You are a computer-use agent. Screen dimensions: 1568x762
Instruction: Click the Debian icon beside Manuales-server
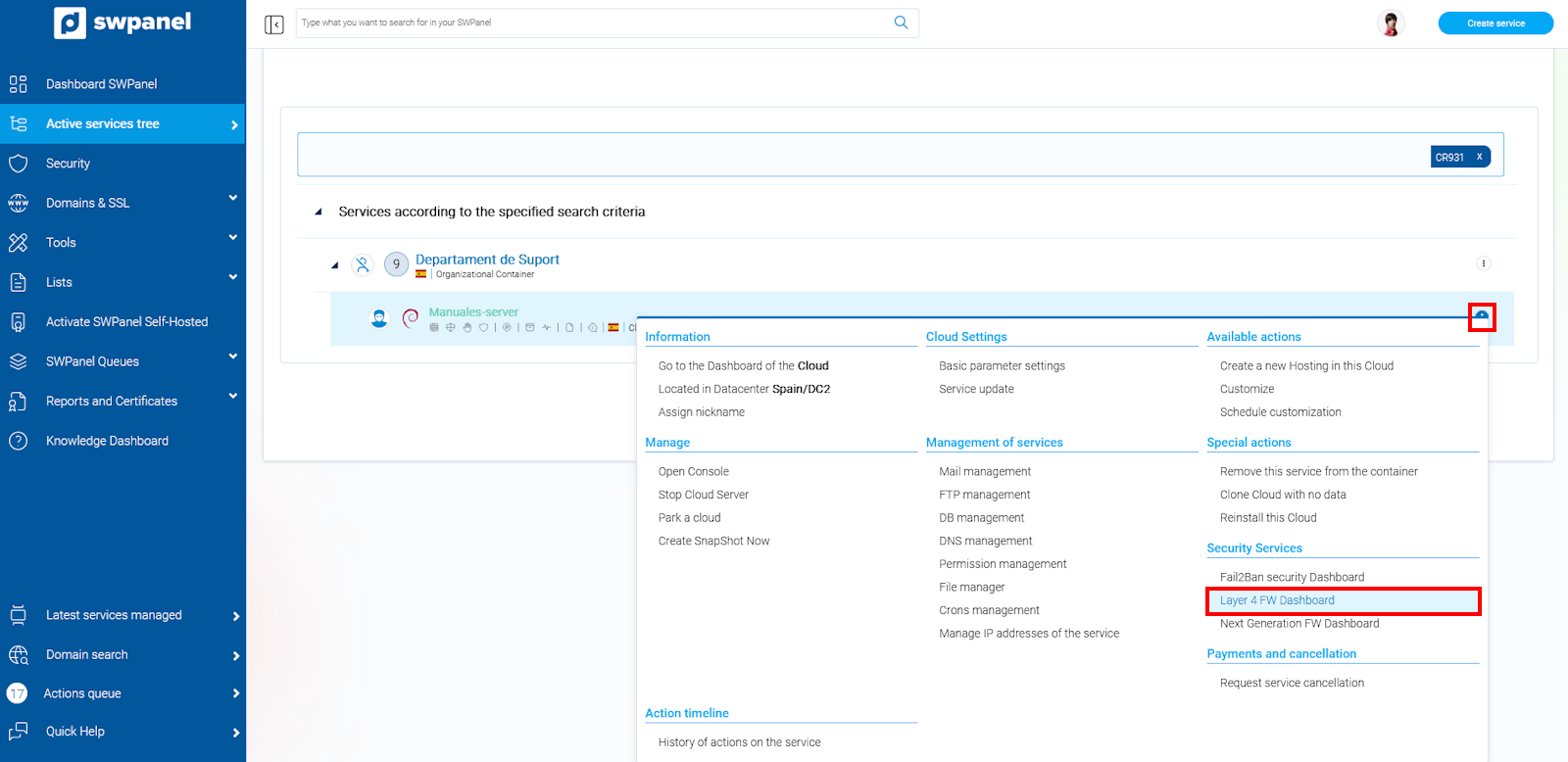pyautogui.click(x=411, y=317)
